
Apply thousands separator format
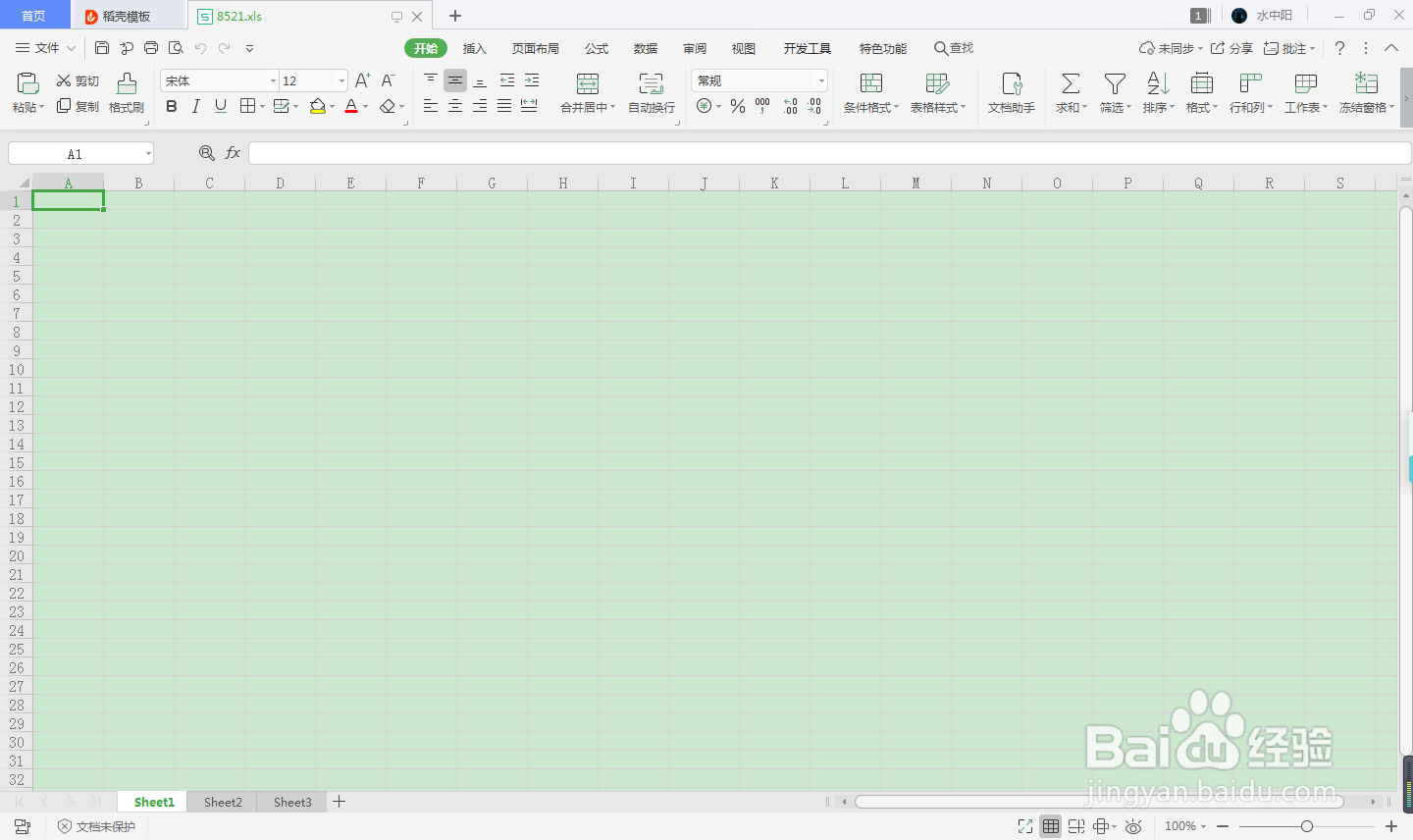coord(762,106)
